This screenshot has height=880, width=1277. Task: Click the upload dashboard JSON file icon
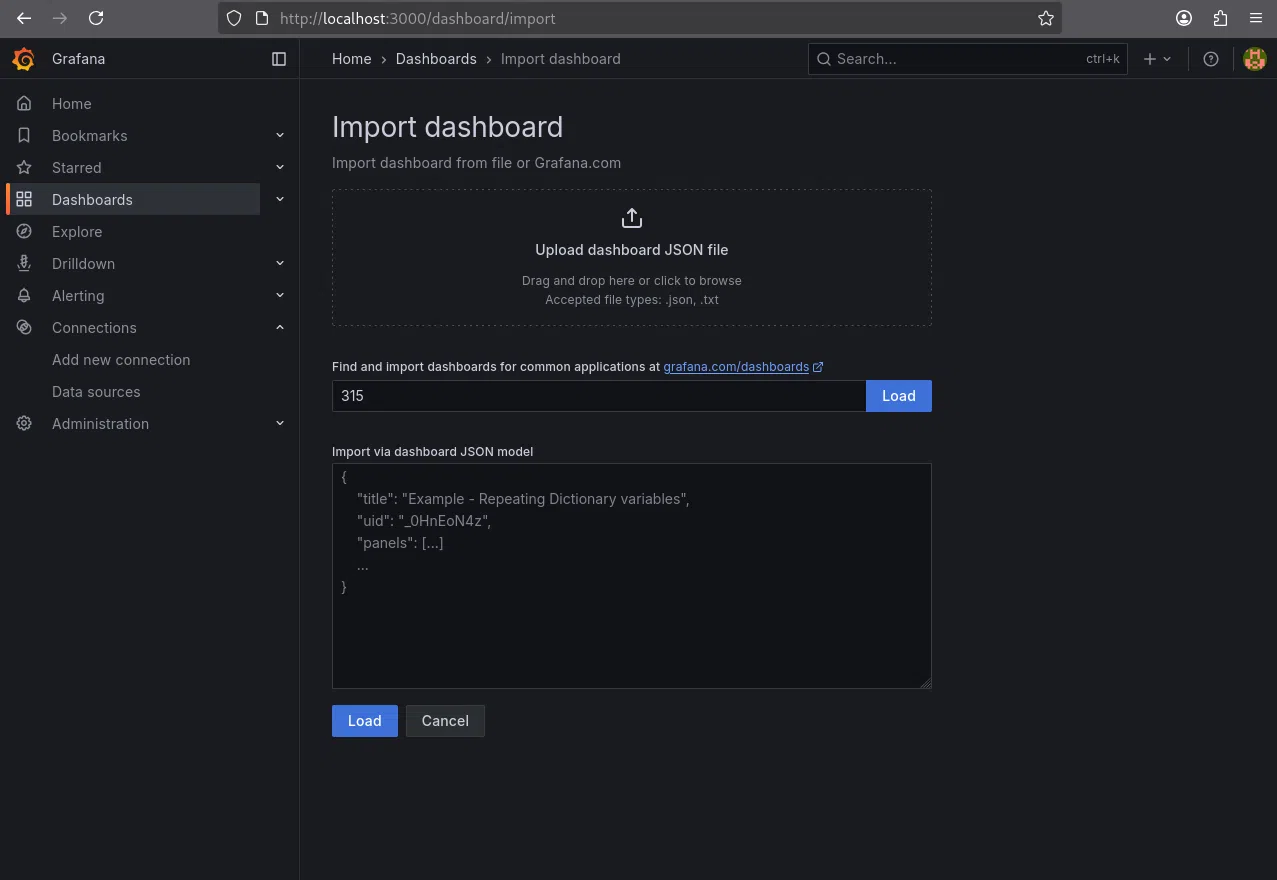pos(632,218)
